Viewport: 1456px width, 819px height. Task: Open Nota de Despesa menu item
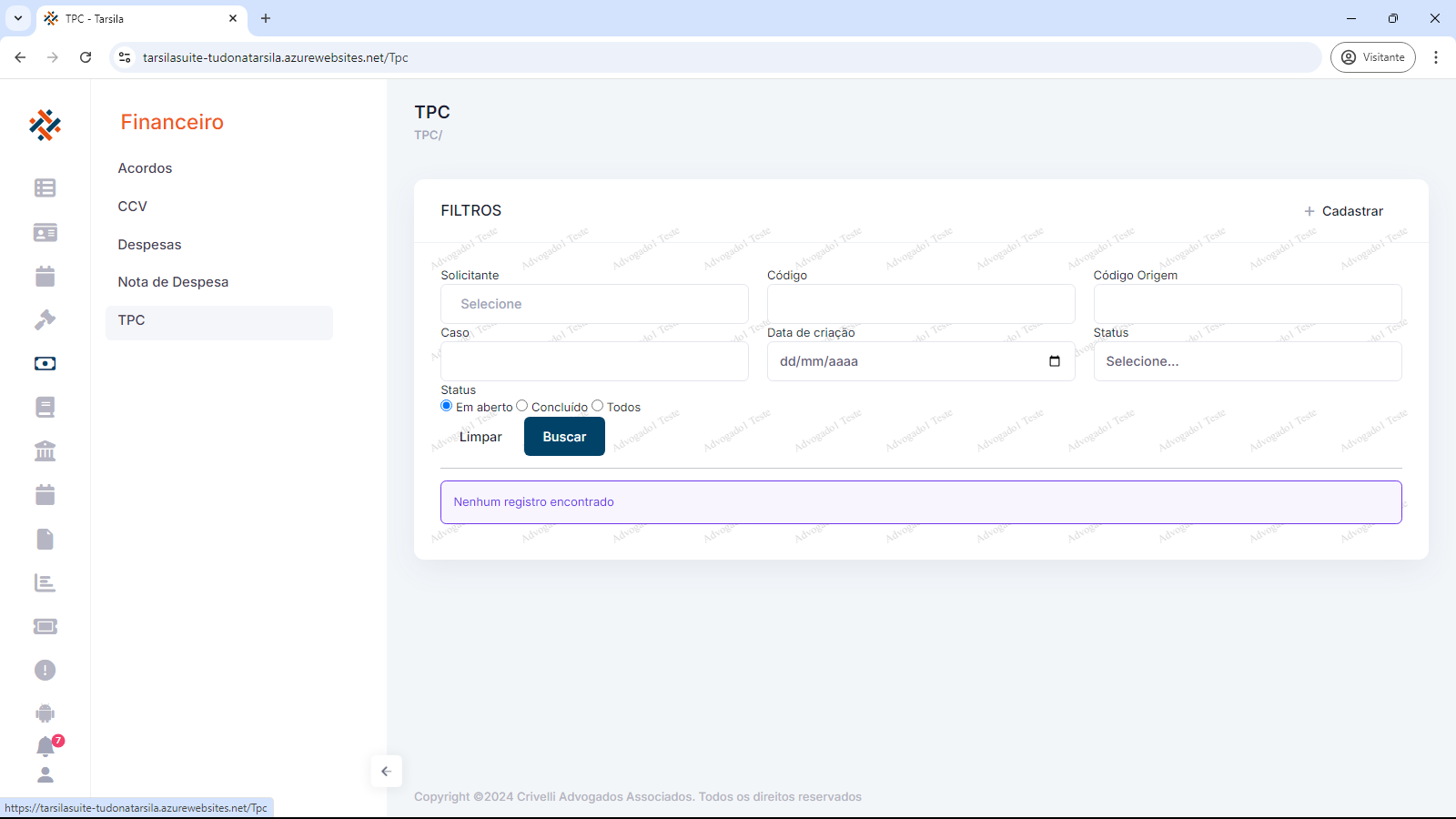173,282
